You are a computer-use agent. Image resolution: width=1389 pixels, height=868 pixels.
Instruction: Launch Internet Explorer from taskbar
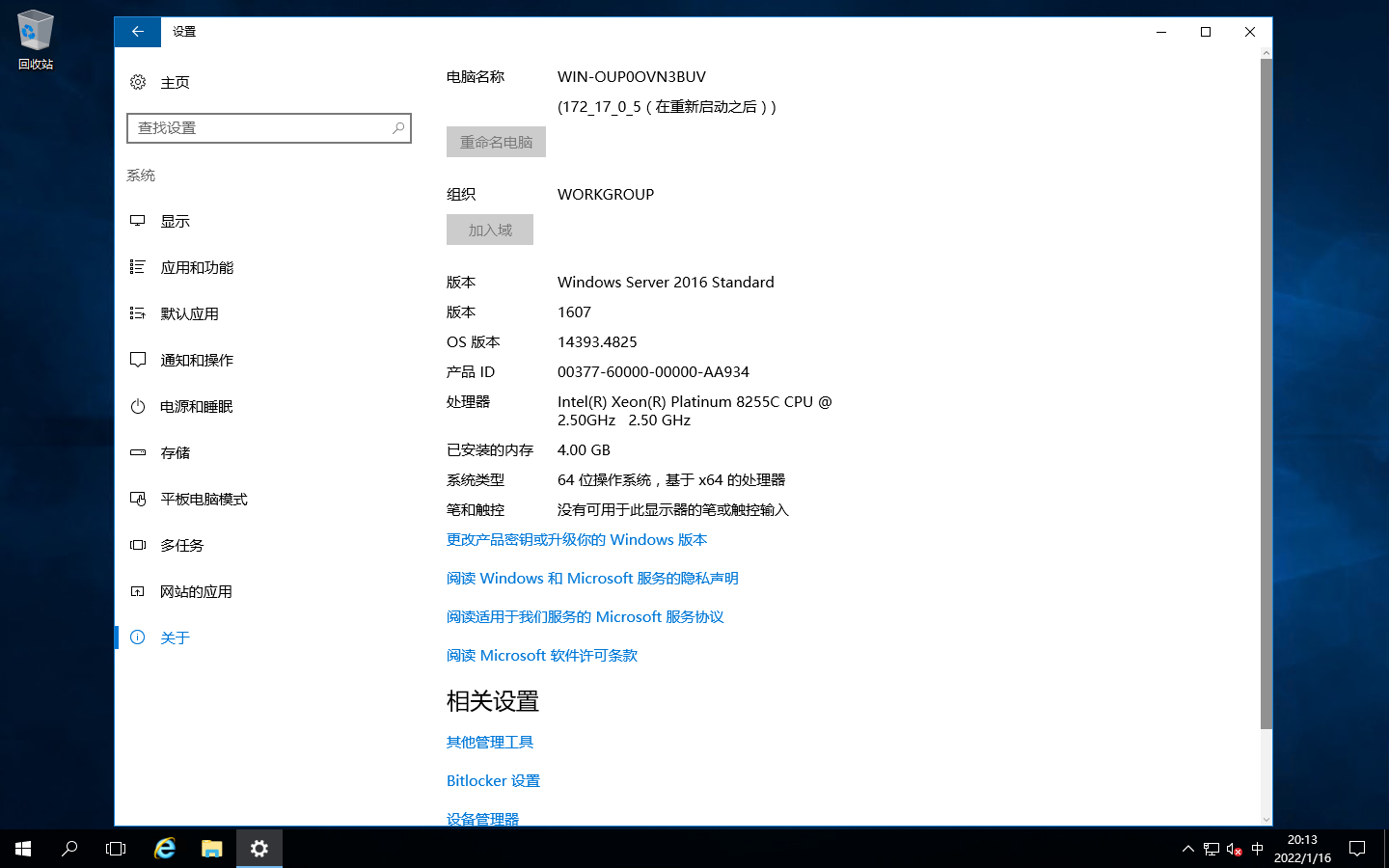(x=165, y=849)
